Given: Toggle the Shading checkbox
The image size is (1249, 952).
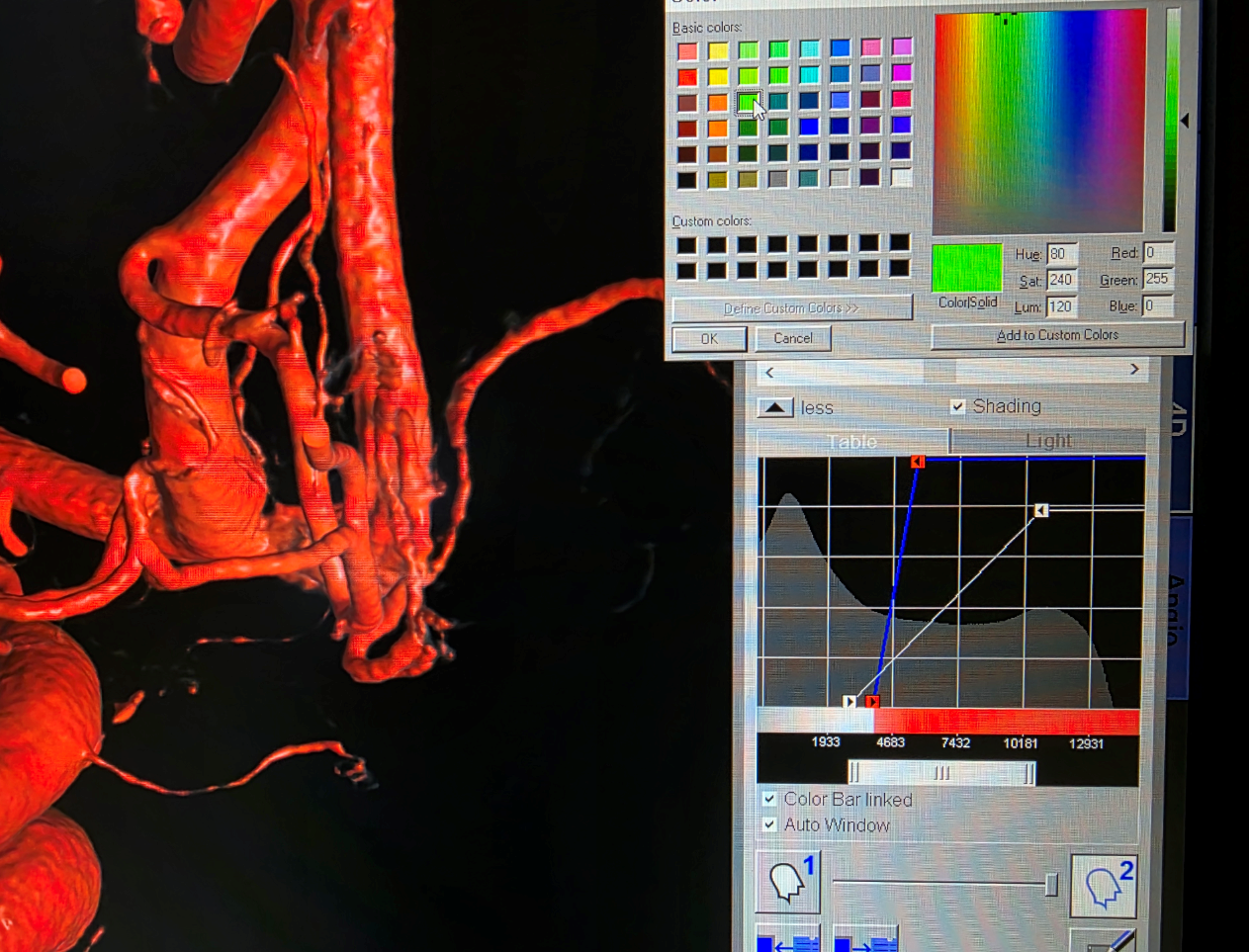Looking at the screenshot, I should pos(957,406).
